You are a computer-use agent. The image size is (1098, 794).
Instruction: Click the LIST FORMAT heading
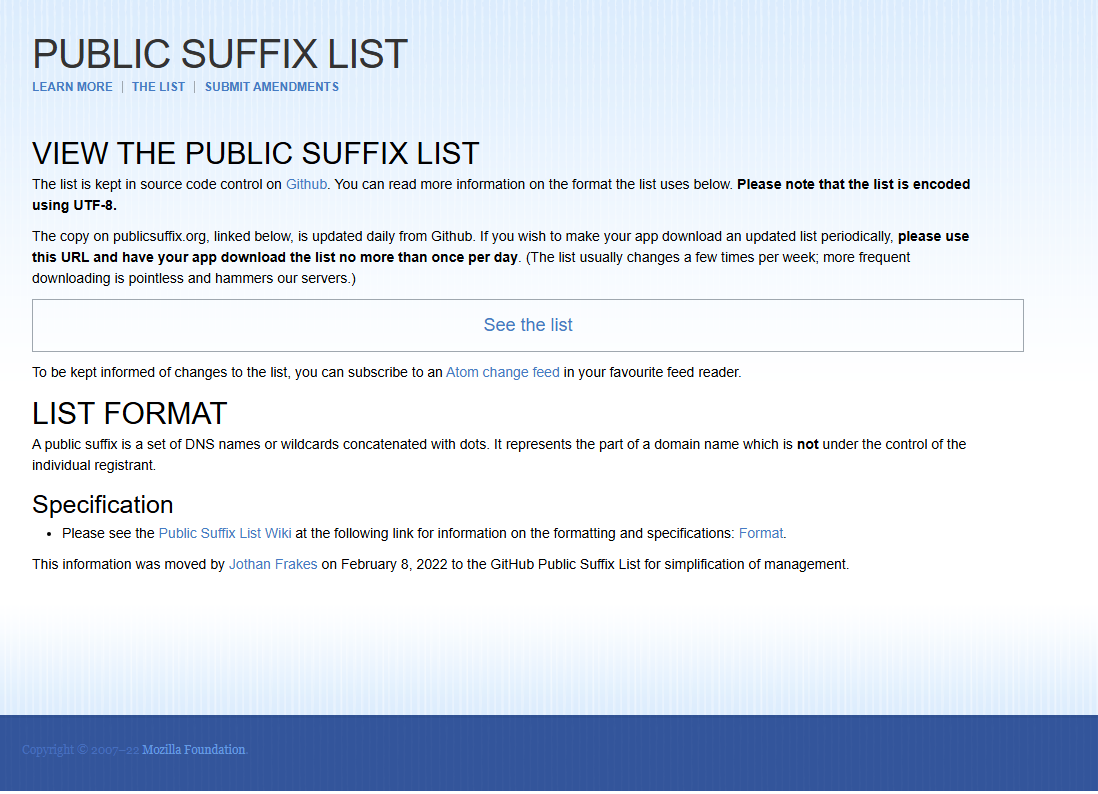(130, 413)
